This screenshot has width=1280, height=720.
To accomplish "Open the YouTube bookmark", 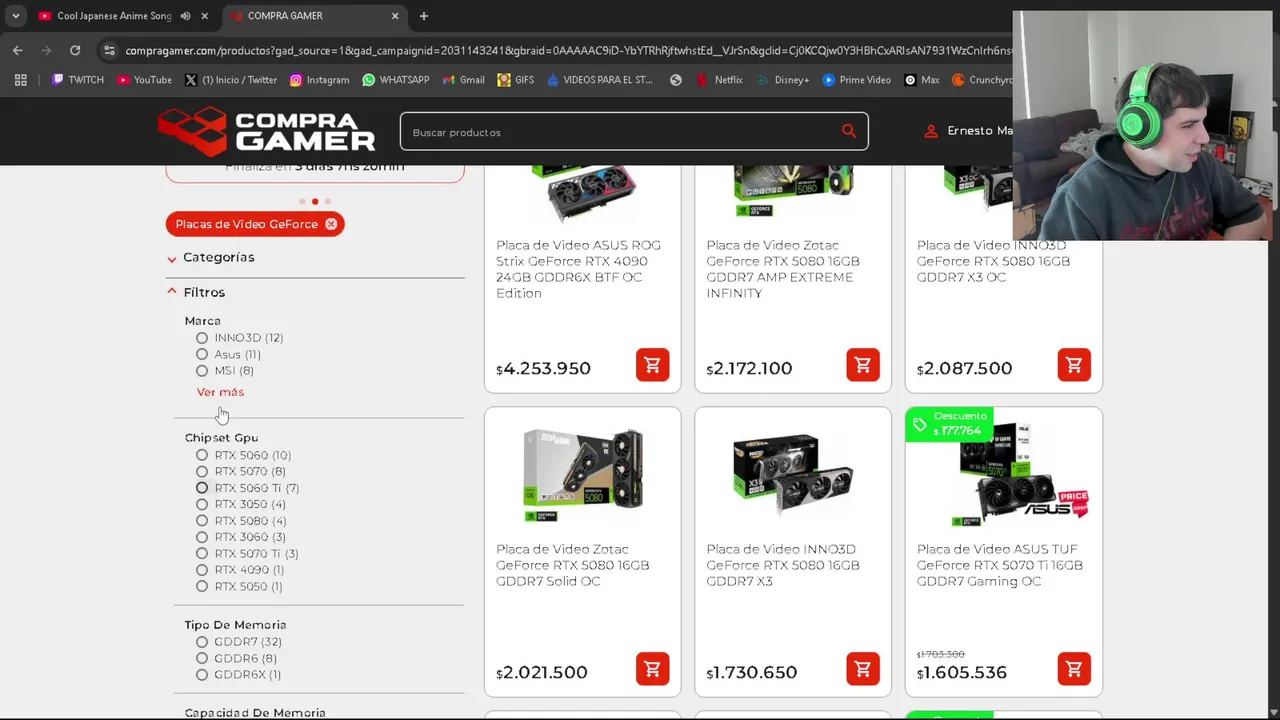I will coord(144,80).
